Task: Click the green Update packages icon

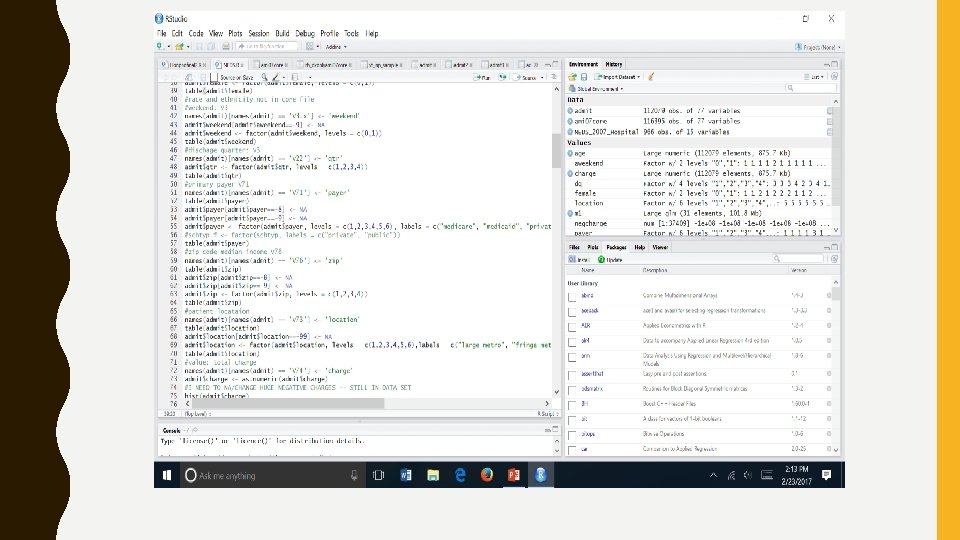Action: [601, 260]
